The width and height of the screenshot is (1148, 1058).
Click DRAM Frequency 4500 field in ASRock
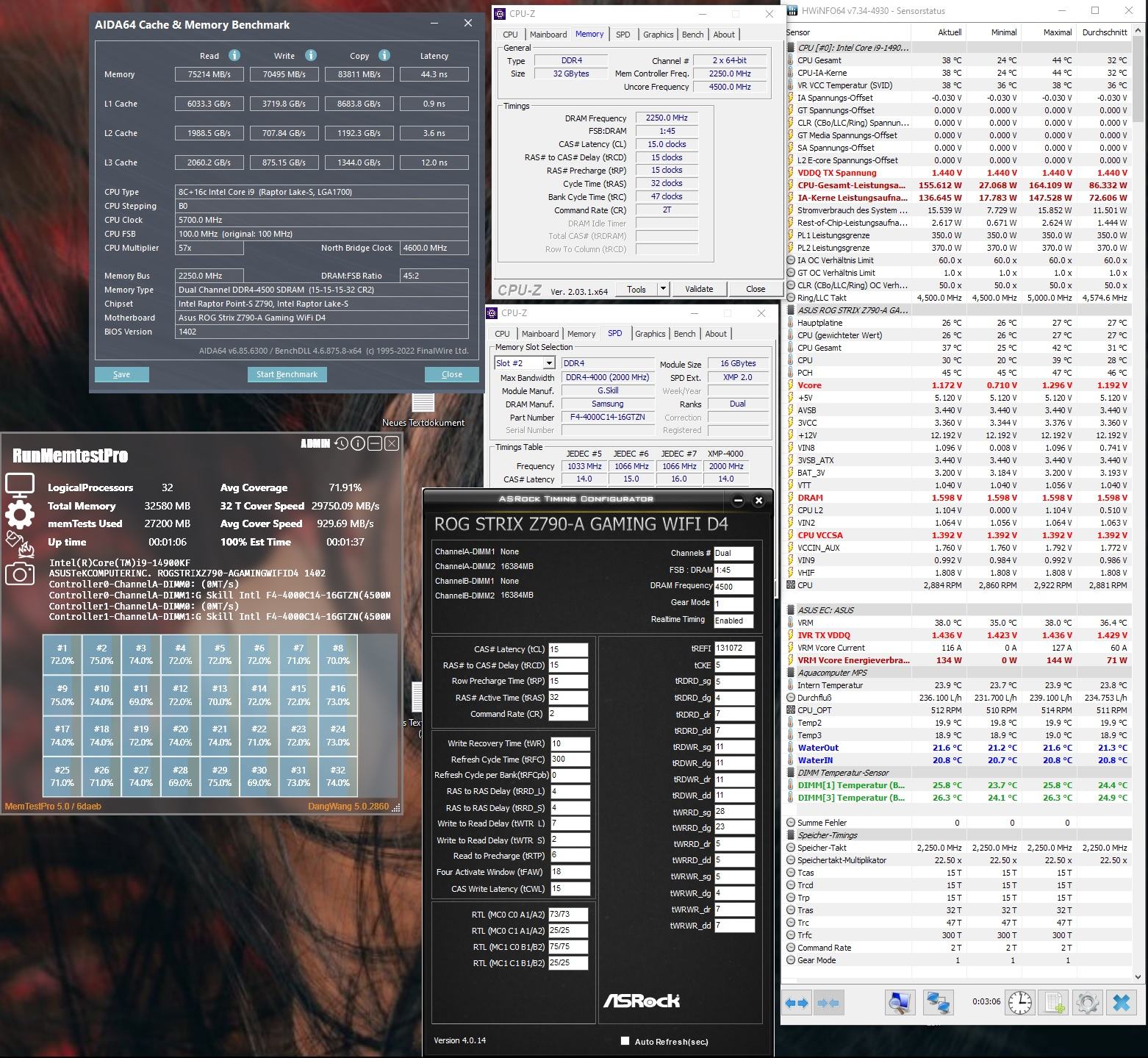point(733,586)
